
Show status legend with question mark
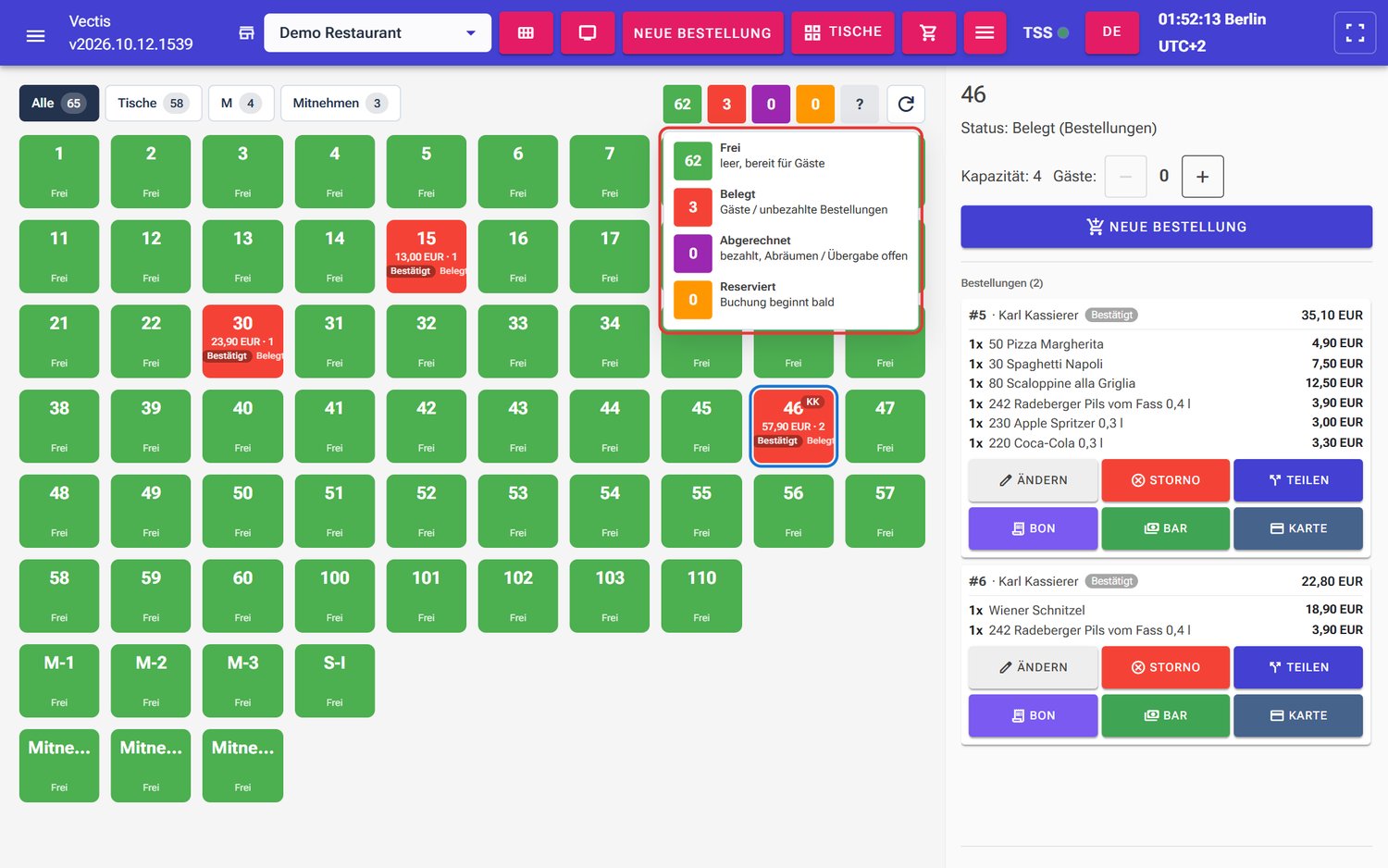click(x=860, y=104)
